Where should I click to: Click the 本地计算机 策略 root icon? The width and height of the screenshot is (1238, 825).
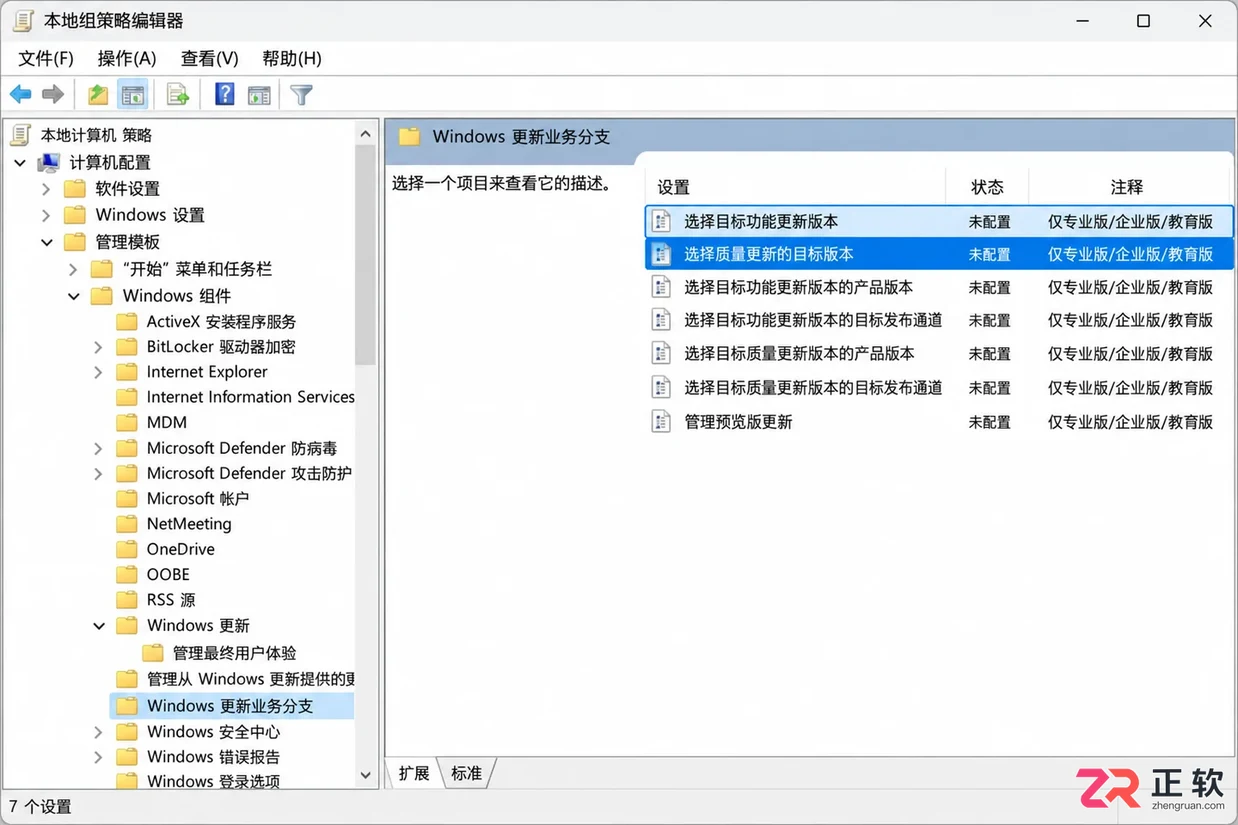[x=22, y=135]
